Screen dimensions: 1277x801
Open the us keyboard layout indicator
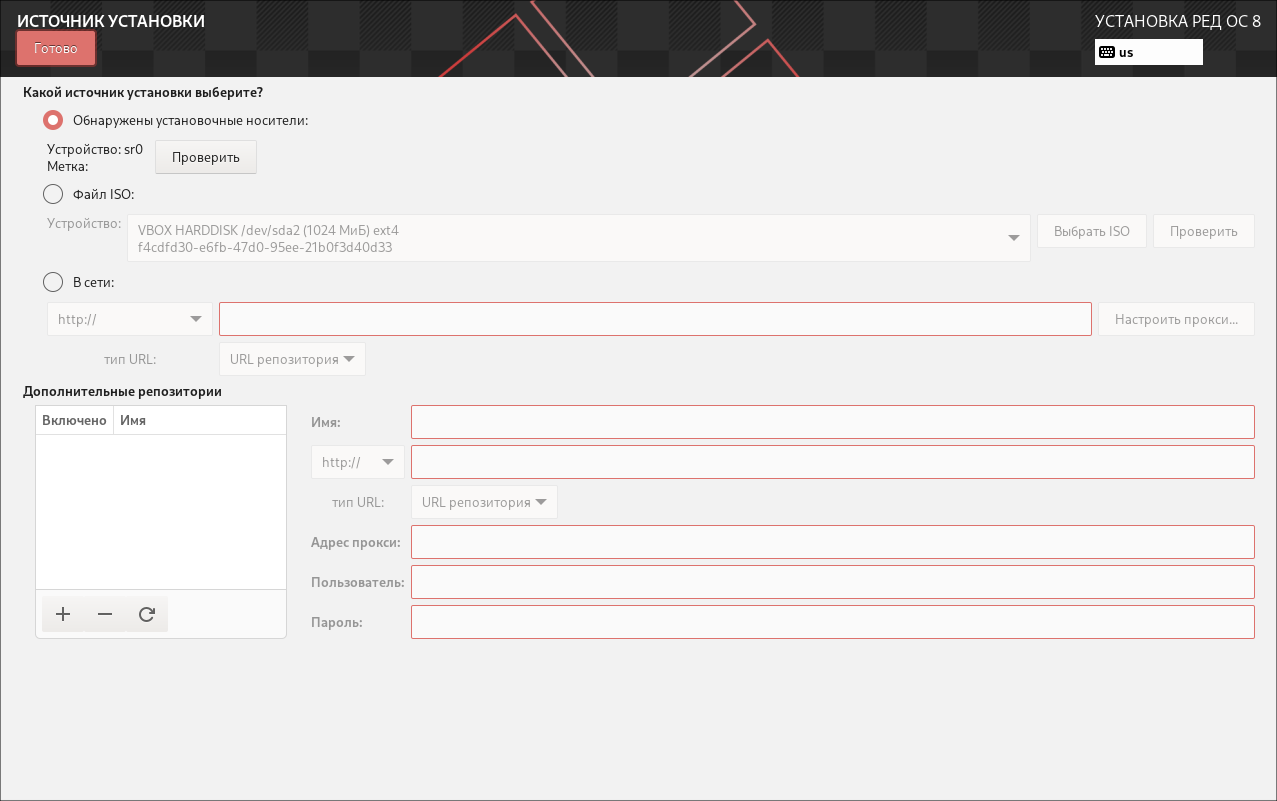1148,52
